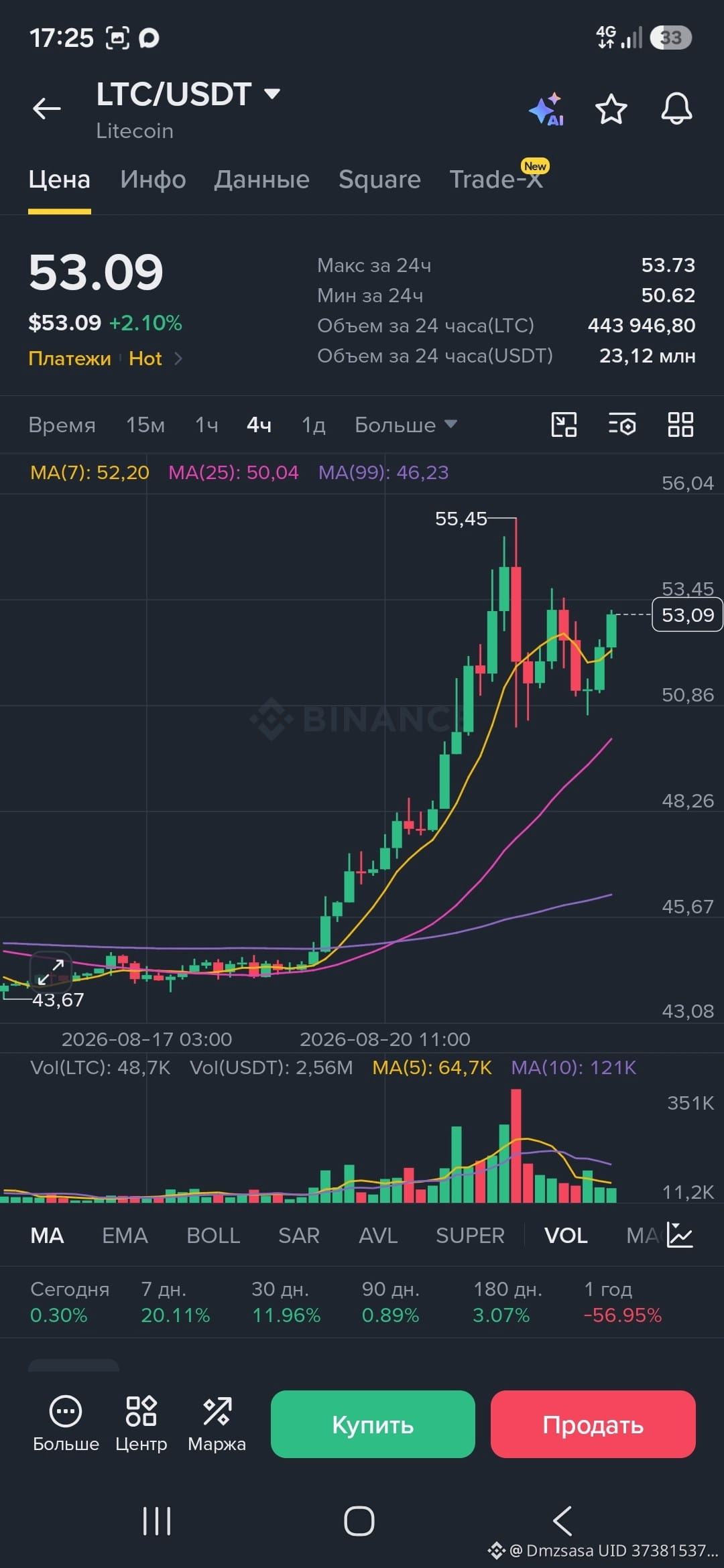
Task: Switch to the Цена tab
Action: (x=59, y=180)
